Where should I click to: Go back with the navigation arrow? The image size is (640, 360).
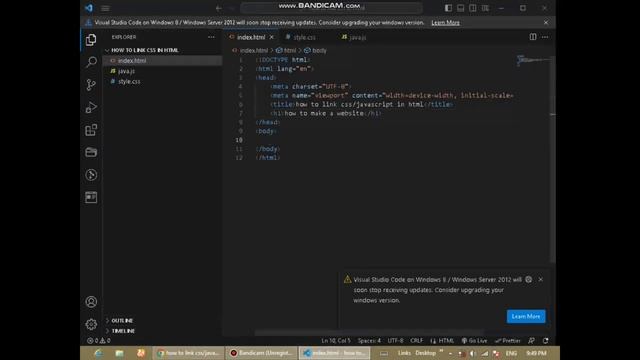coord(219,8)
